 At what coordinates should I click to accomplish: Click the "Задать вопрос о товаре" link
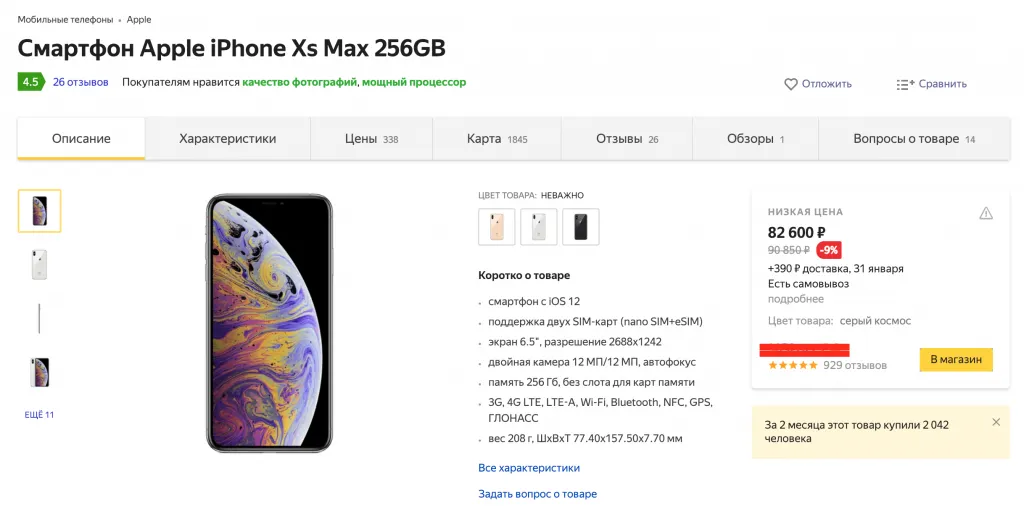(537, 494)
